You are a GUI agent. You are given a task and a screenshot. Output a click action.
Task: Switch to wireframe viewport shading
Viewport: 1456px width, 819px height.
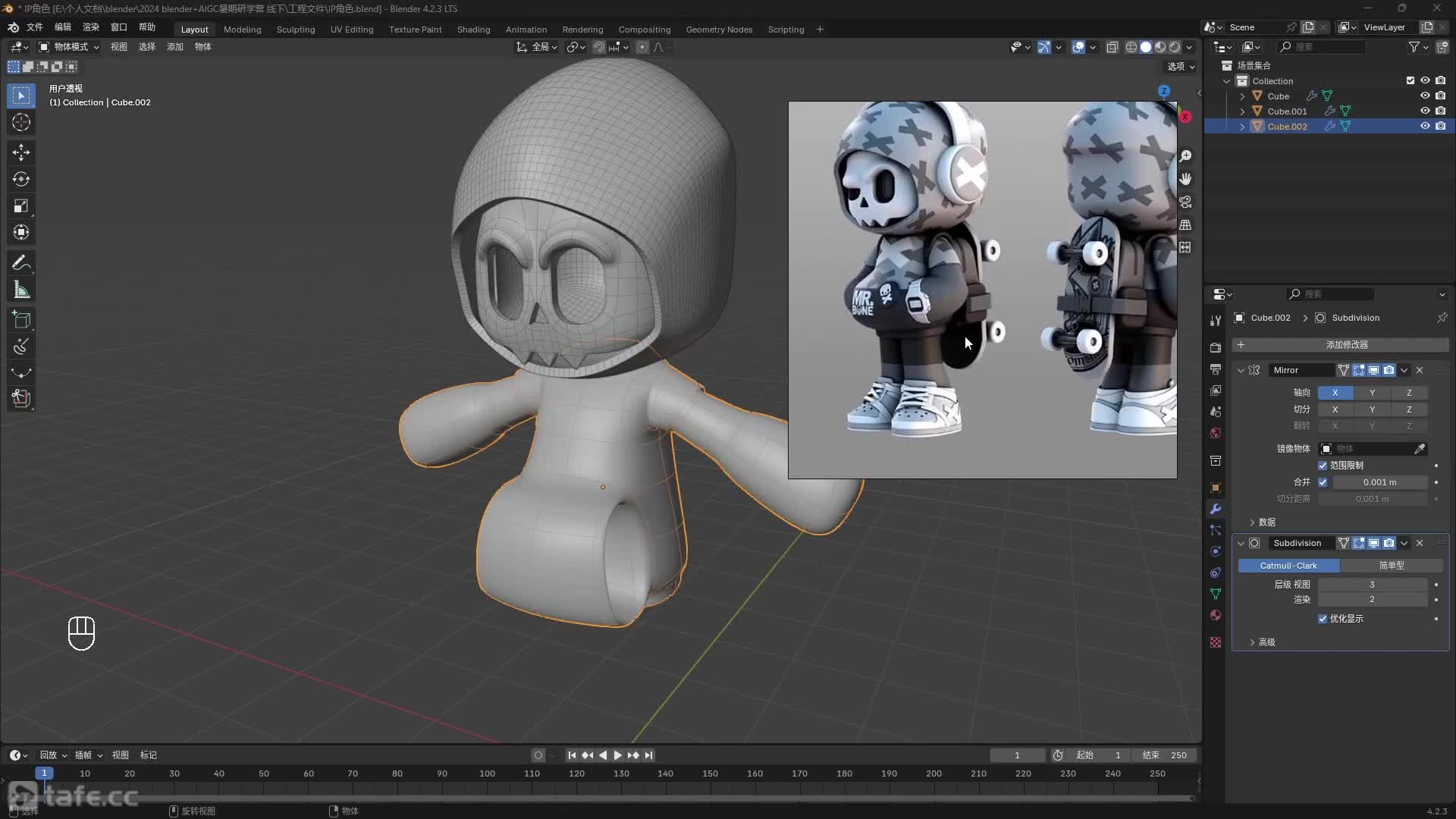coord(1131,47)
